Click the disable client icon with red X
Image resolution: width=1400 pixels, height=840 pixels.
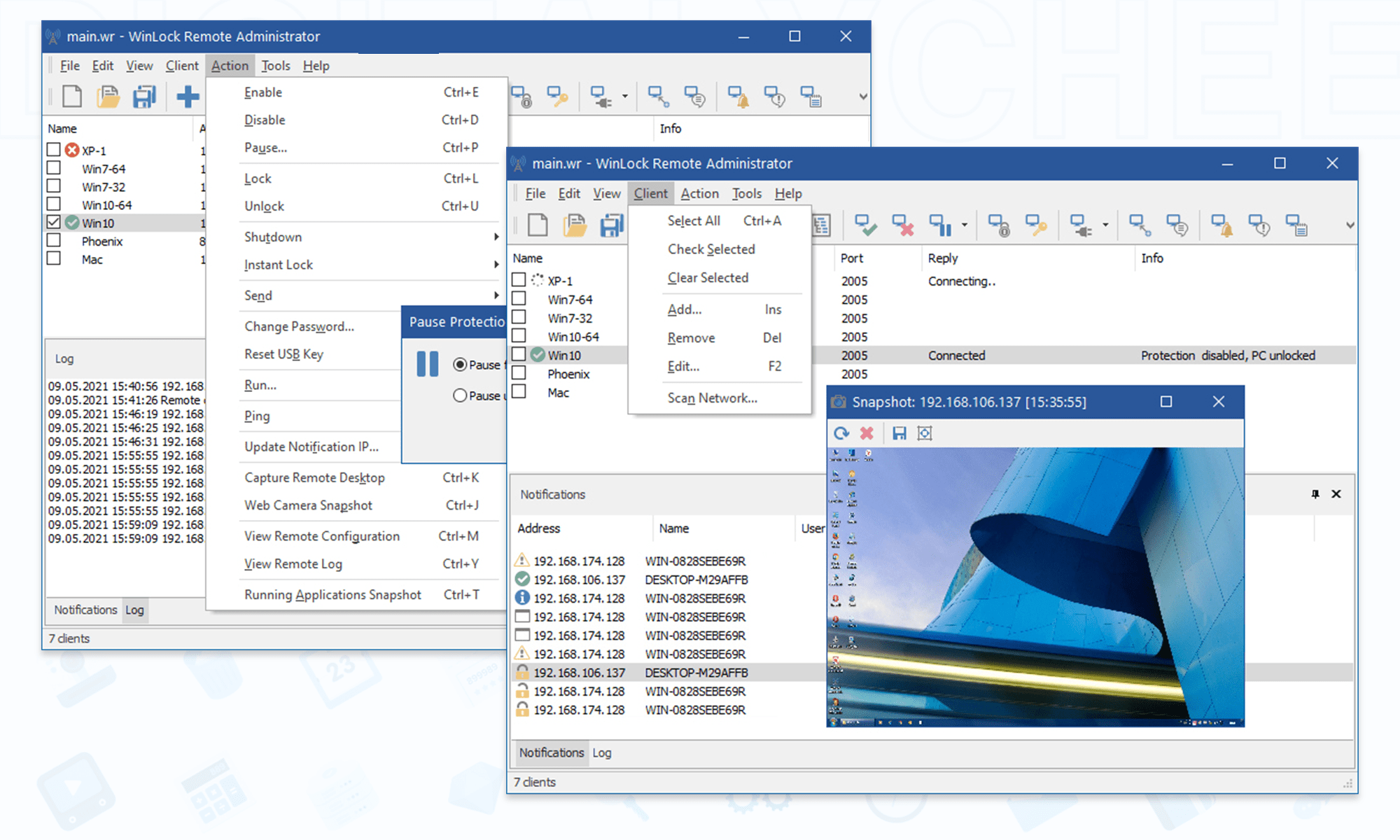point(902,225)
